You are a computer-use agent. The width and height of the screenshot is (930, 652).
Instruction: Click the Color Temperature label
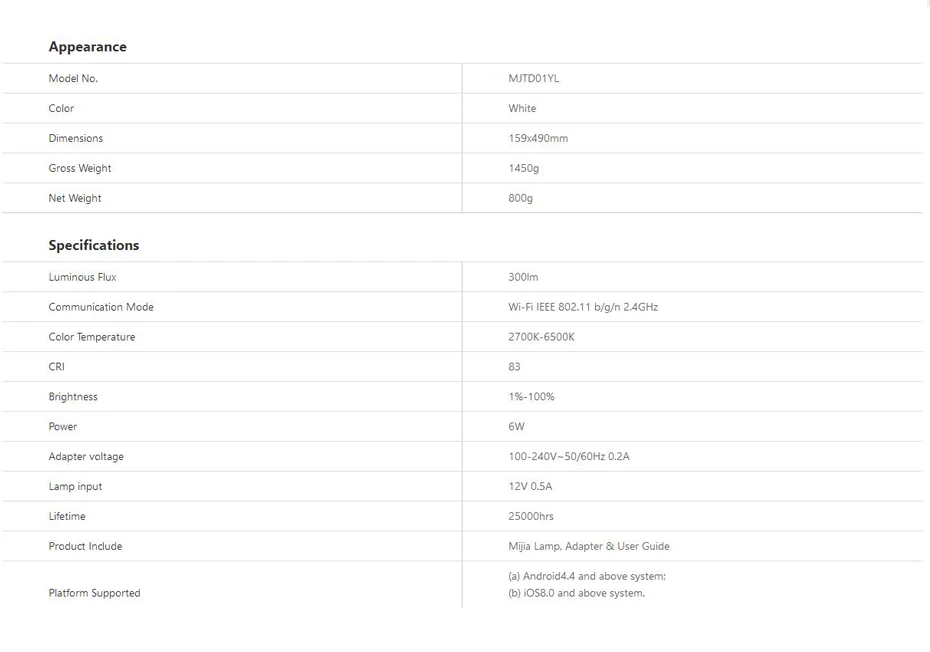coord(92,337)
